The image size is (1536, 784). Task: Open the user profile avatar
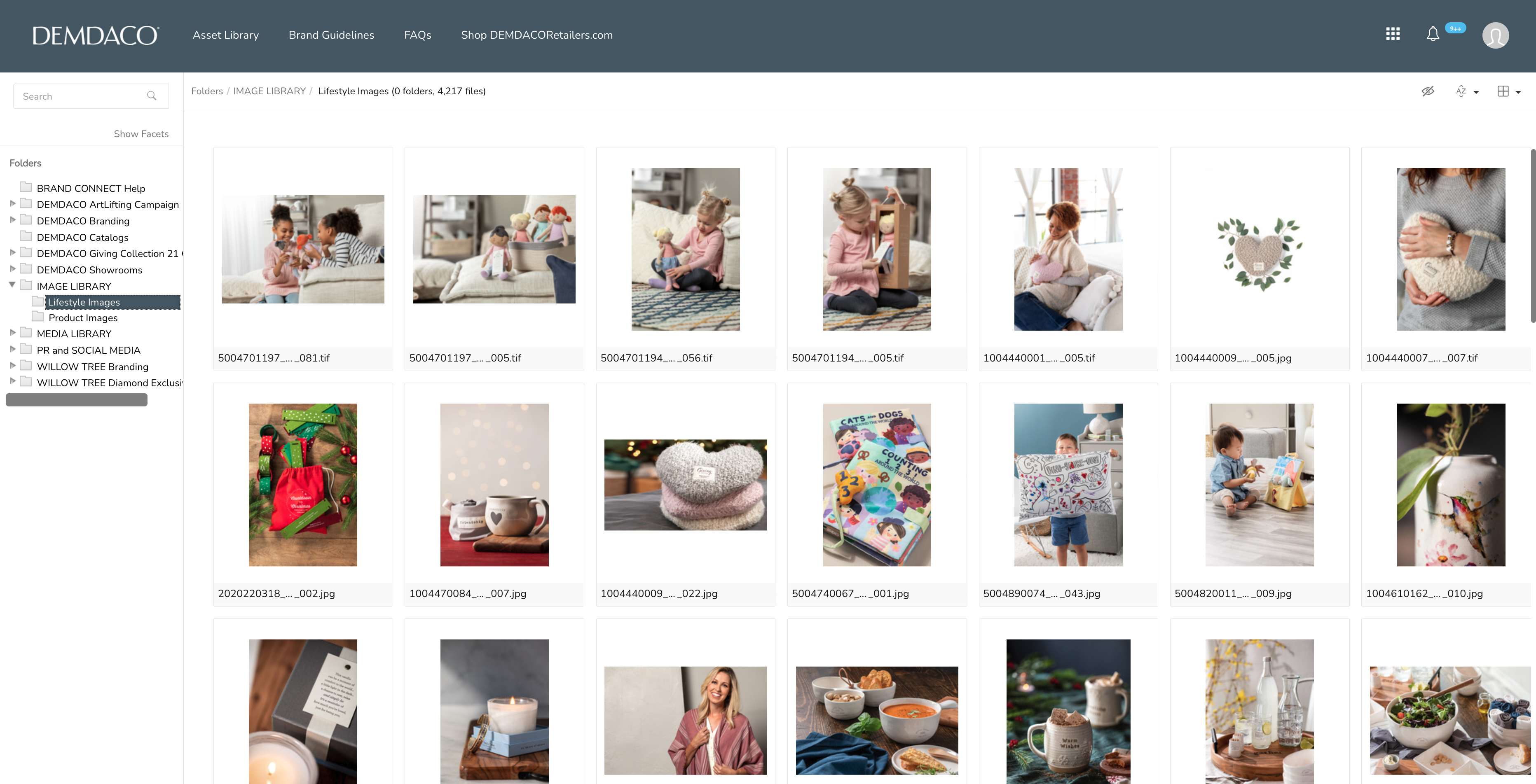coord(1496,35)
